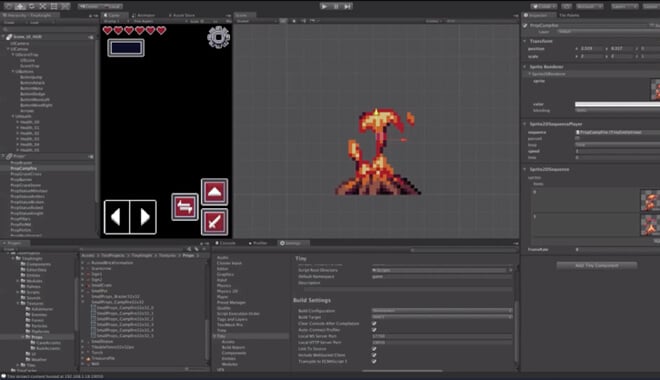Collapse the Transform component section

(525, 41)
